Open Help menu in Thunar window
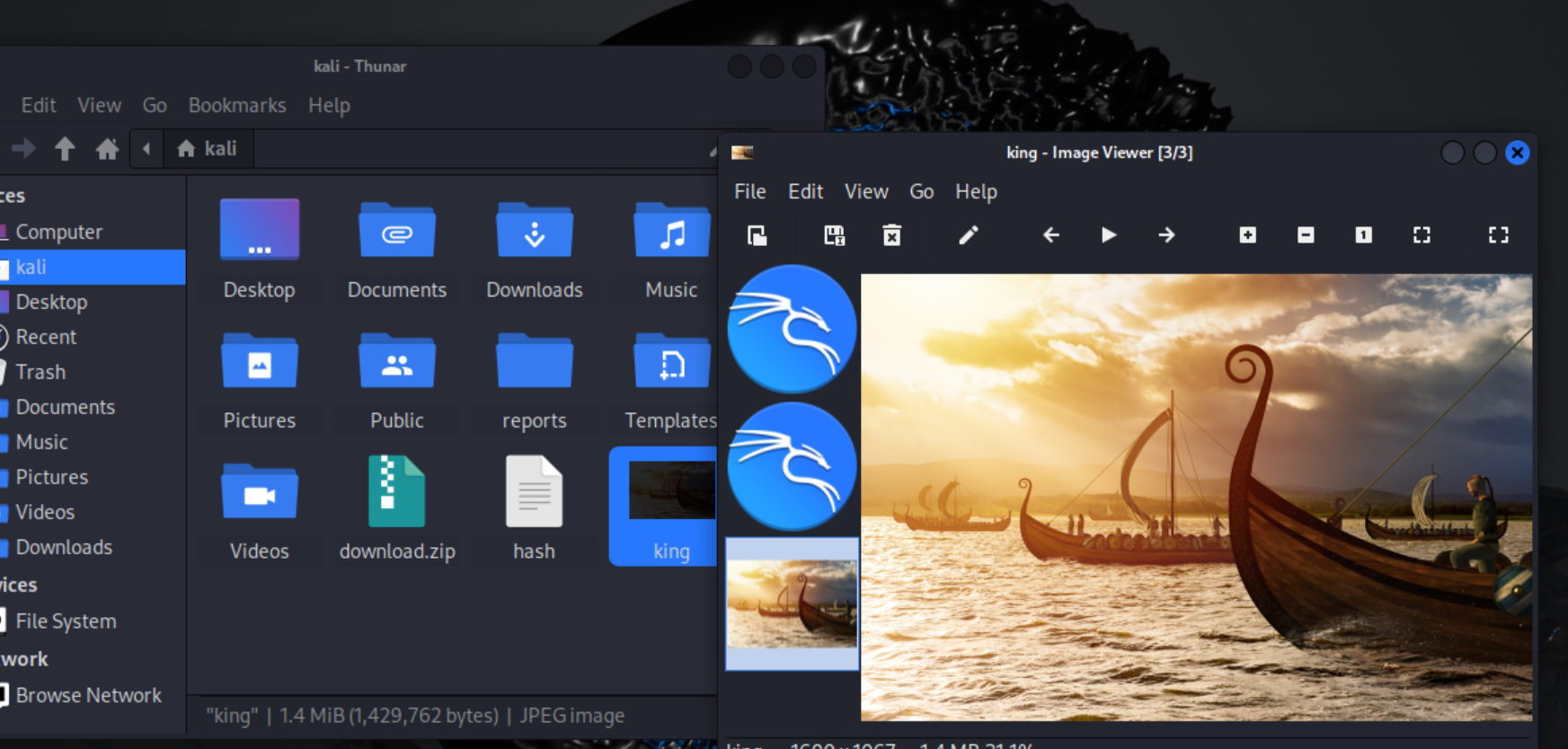 pos(329,105)
